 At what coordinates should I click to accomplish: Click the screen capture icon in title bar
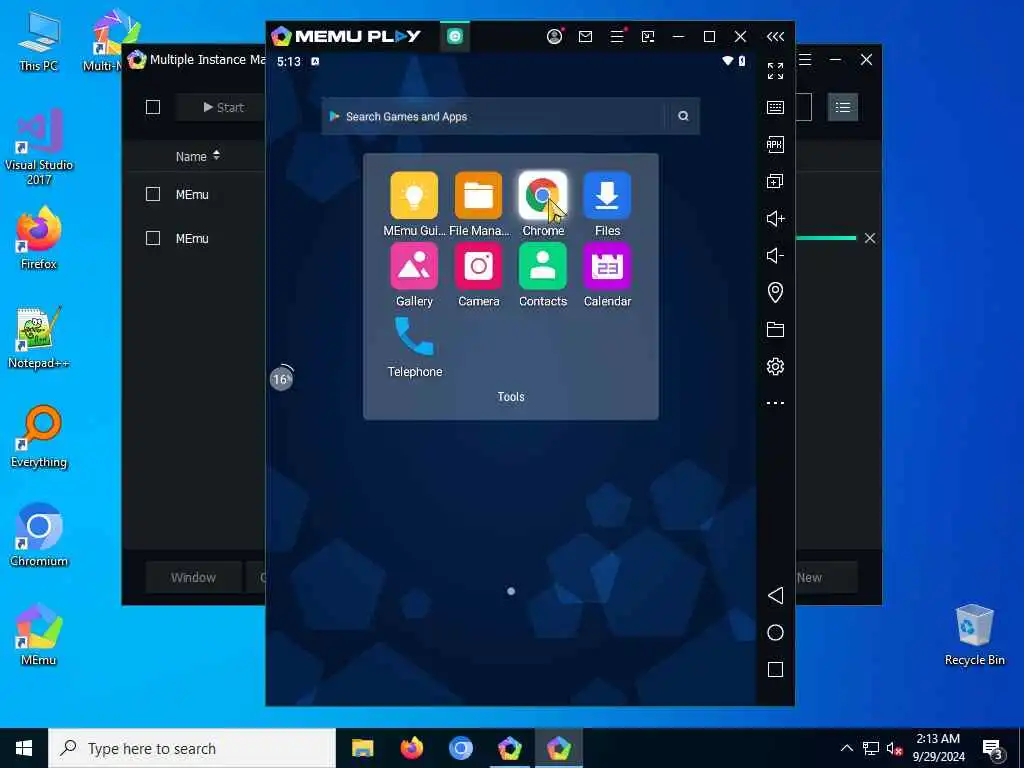click(648, 37)
